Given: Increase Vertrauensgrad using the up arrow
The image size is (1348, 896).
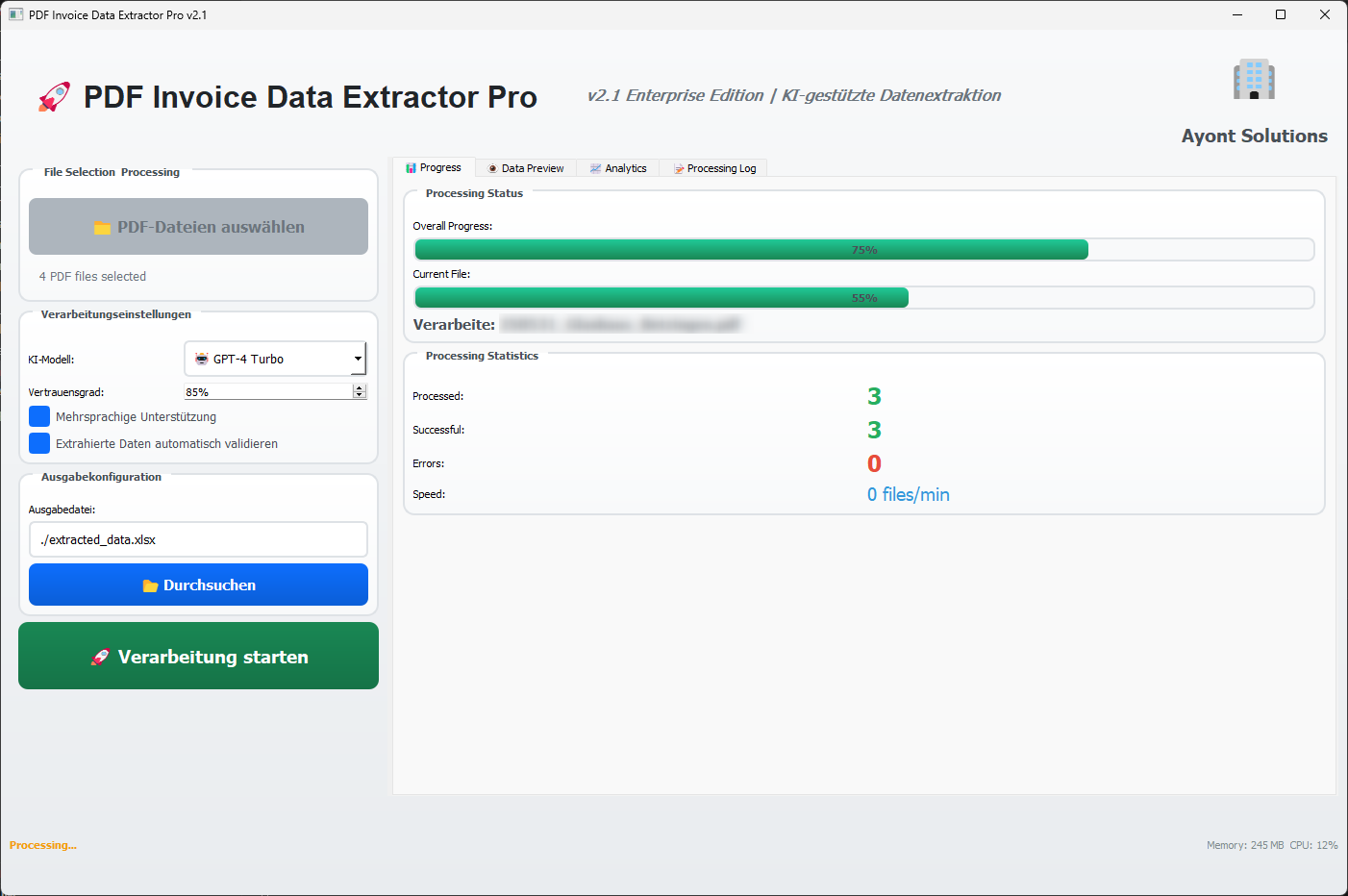Looking at the screenshot, I should tap(360, 387).
